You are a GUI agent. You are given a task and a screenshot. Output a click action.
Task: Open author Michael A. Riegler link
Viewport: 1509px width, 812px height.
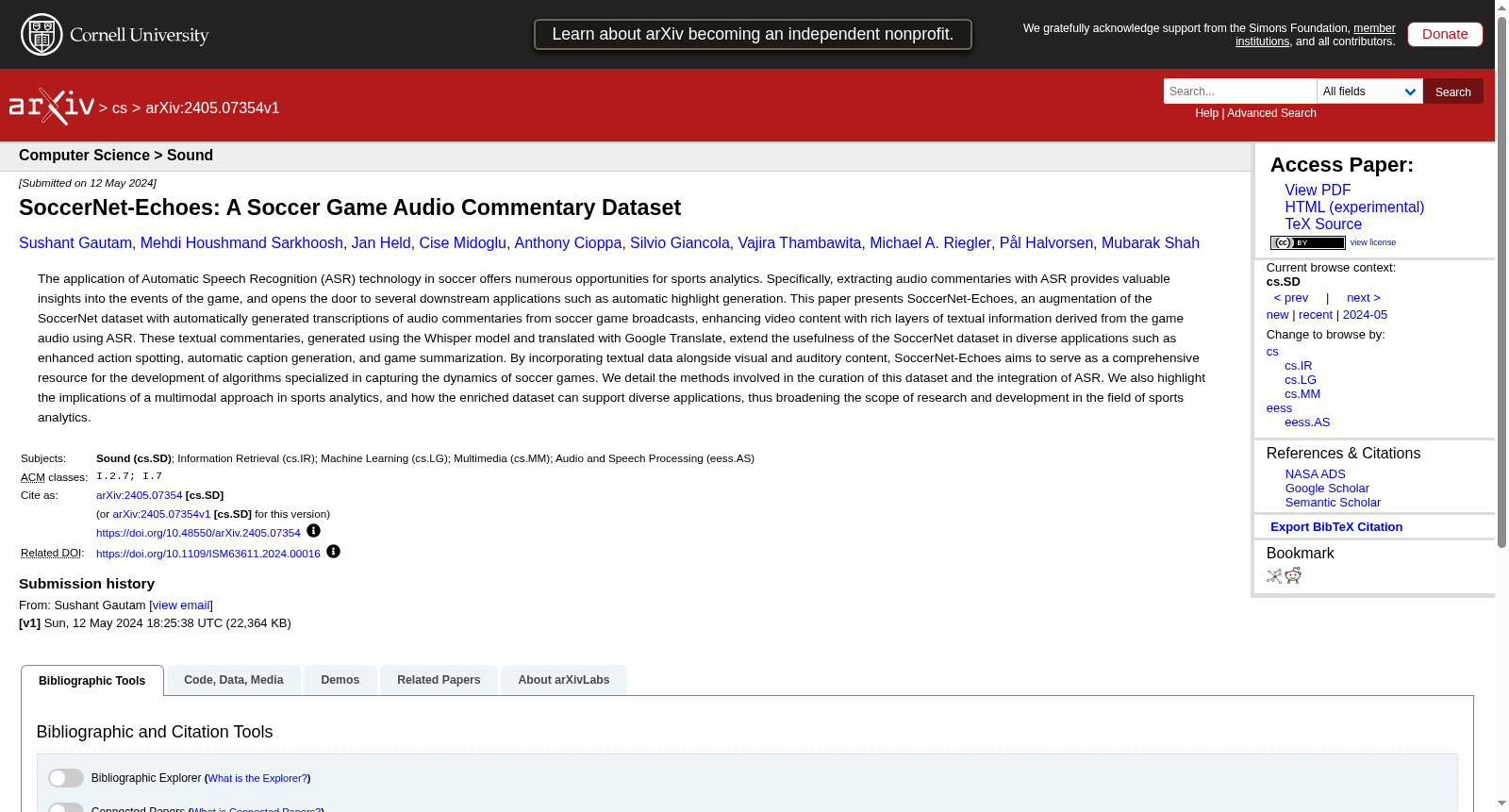coord(930,243)
